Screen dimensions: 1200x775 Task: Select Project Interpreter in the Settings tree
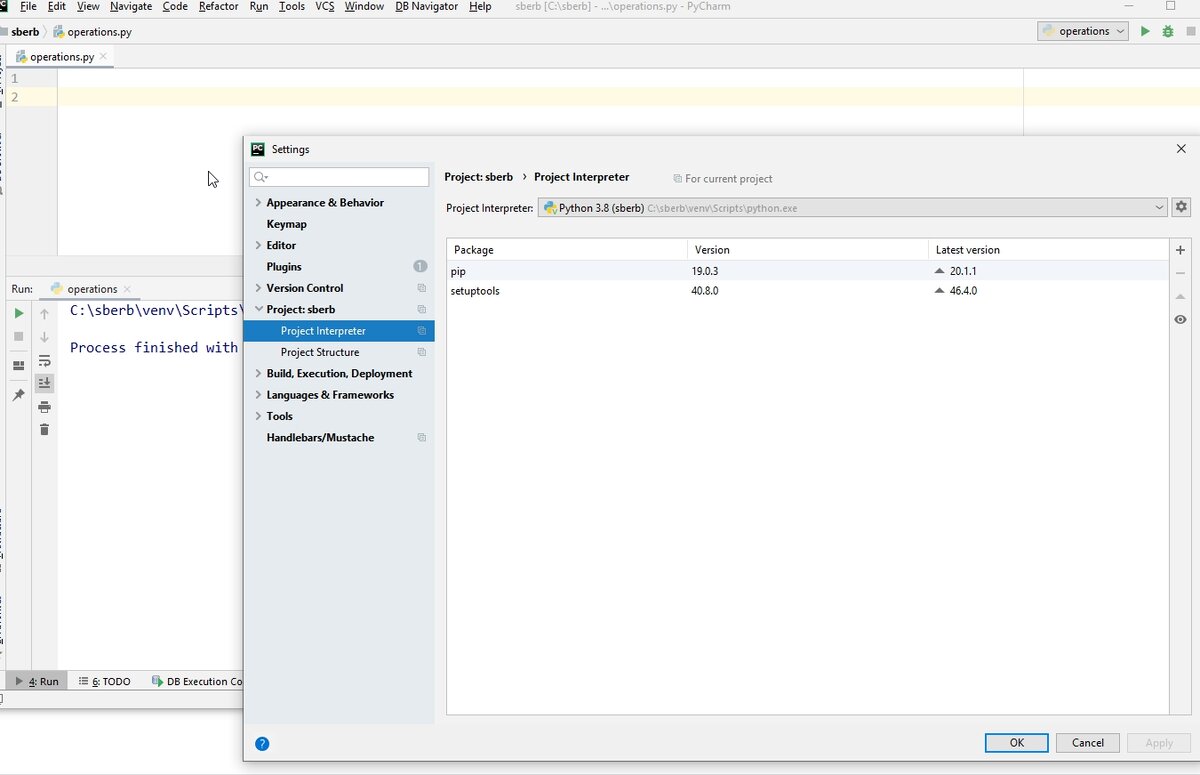339,331
